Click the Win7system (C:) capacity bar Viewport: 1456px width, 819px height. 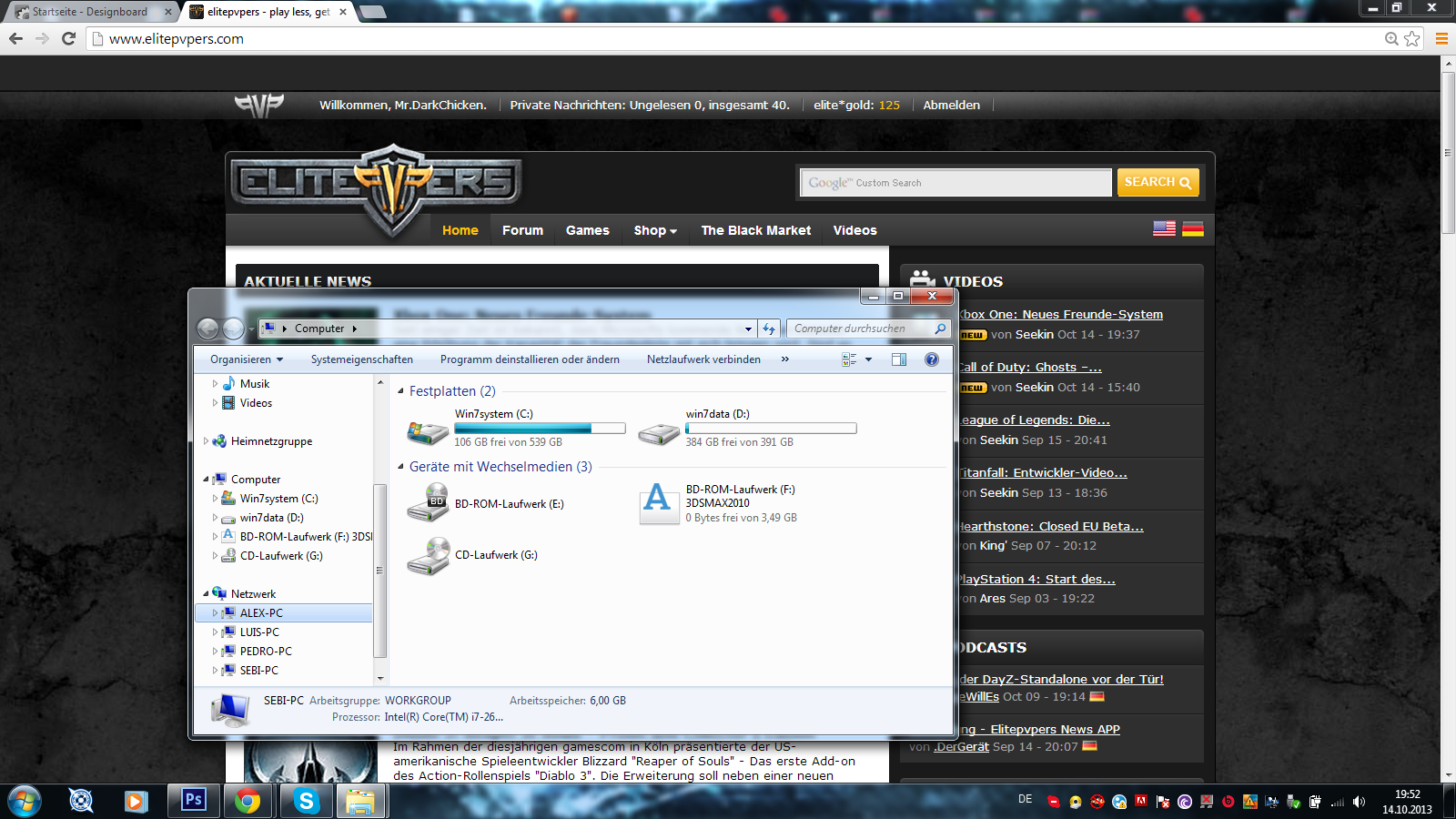click(x=540, y=428)
